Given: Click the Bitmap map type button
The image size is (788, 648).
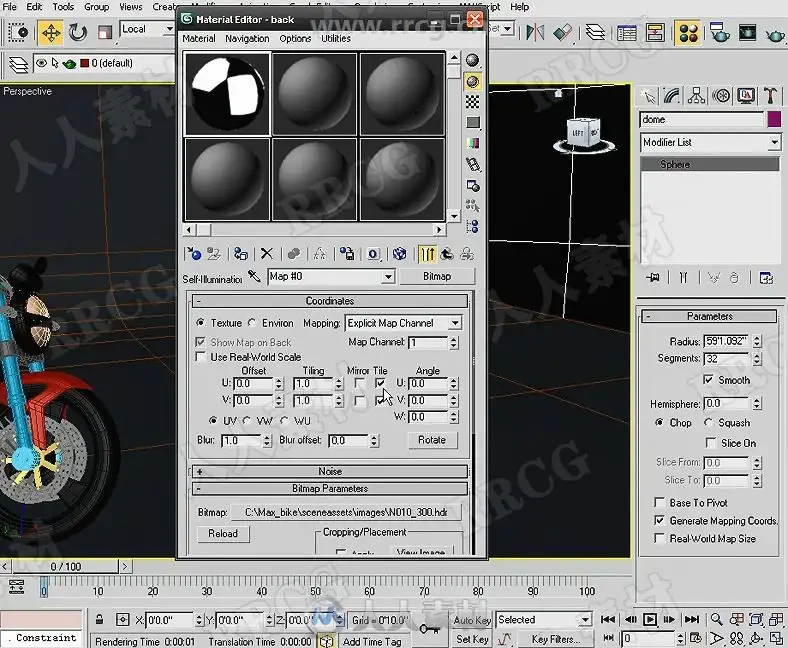Looking at the screenshot, I should [436, 277].
